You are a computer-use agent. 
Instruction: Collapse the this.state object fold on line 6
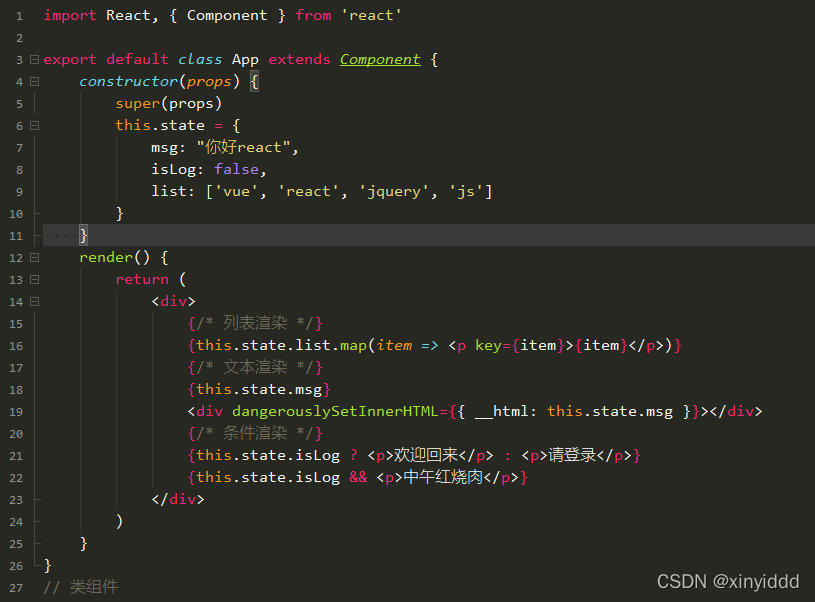(34, 125)
